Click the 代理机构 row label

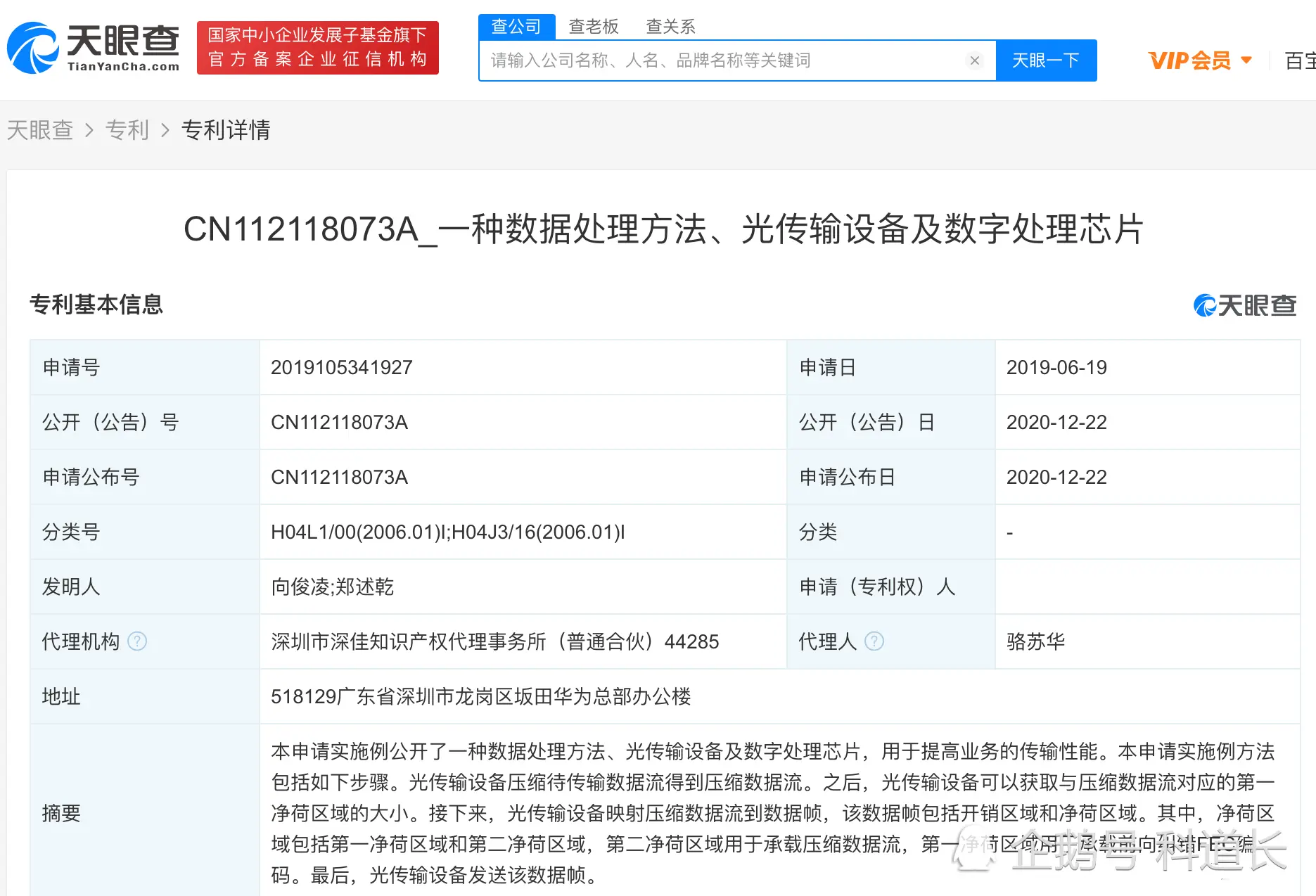[x=81, y=641]
